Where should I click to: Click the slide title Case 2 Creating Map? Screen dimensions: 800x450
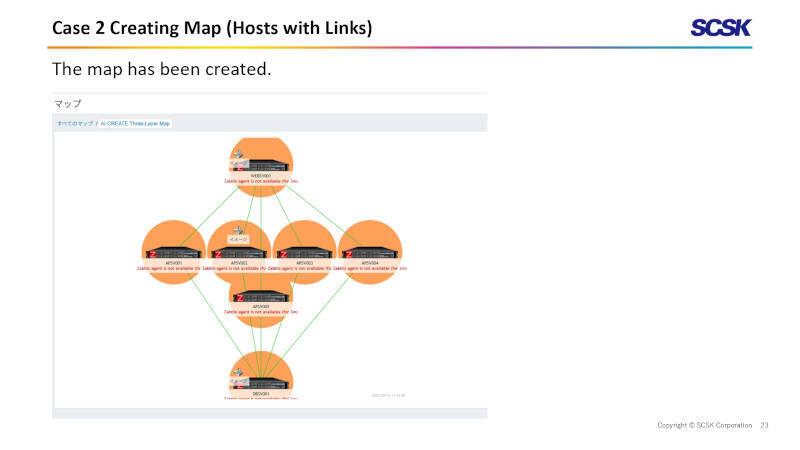click(x=212, y=28)
